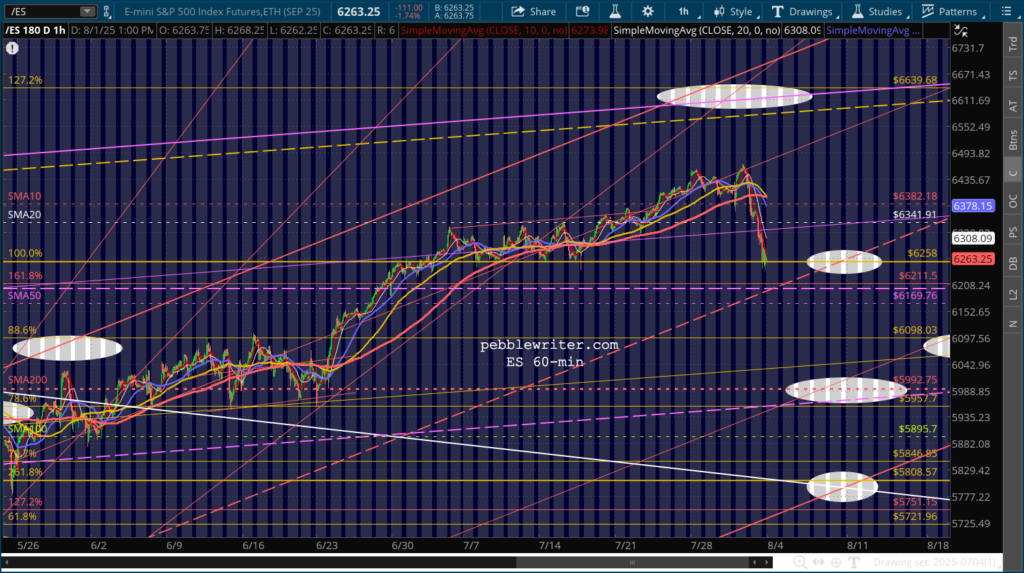Click the symbol link clipboard icon
The height and width of the screenshot is (573, 1024).
107,12
